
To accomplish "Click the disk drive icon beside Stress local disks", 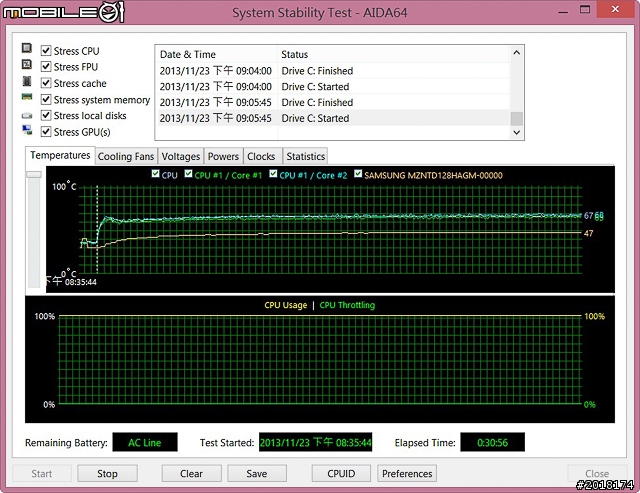I will pos(27,116).
